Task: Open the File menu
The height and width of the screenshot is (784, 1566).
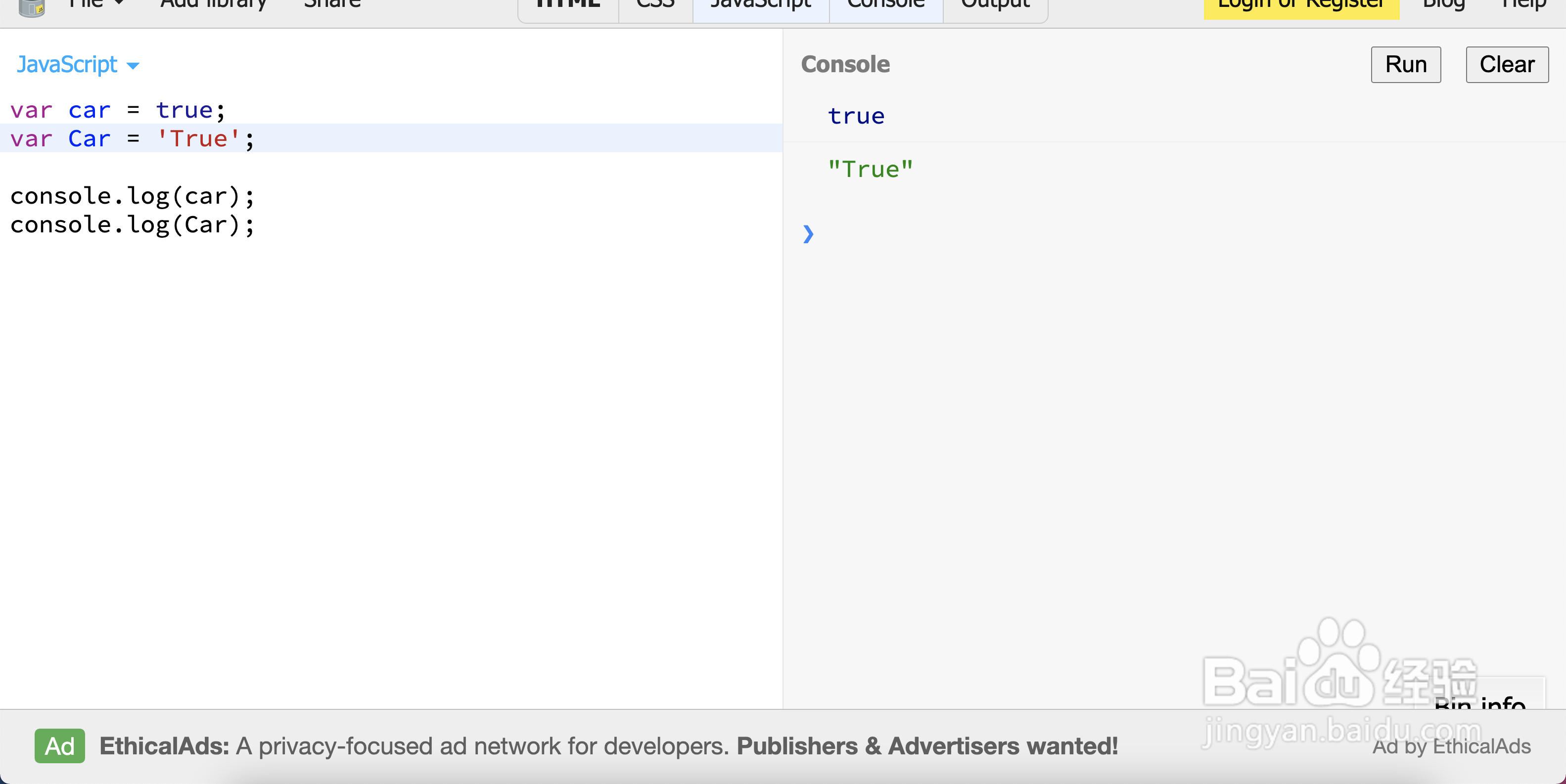Action: (95, 5)
